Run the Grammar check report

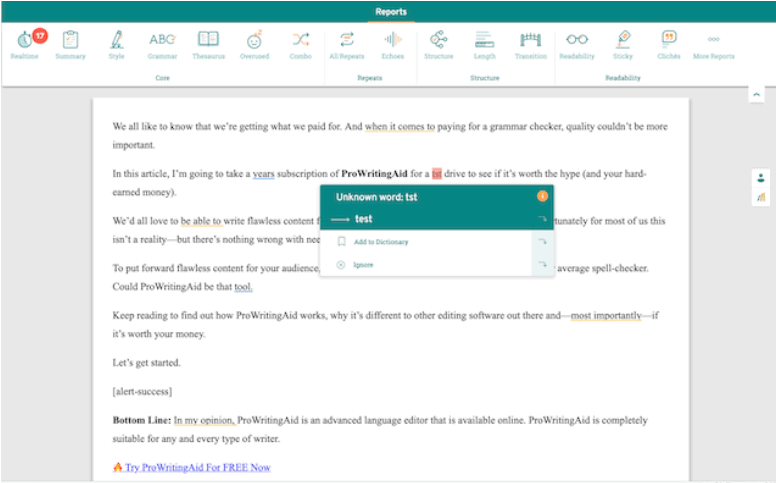(162, 45)
